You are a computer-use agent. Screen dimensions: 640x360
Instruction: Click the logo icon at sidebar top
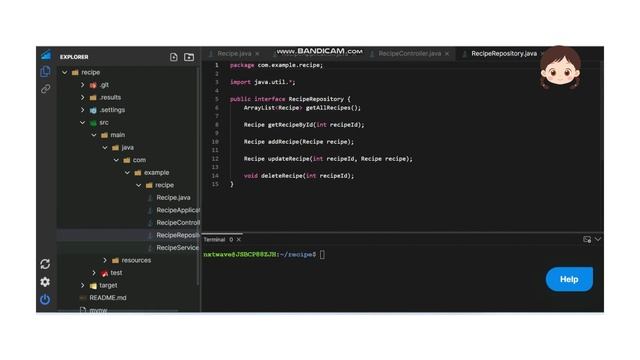[x=46, y=54]
